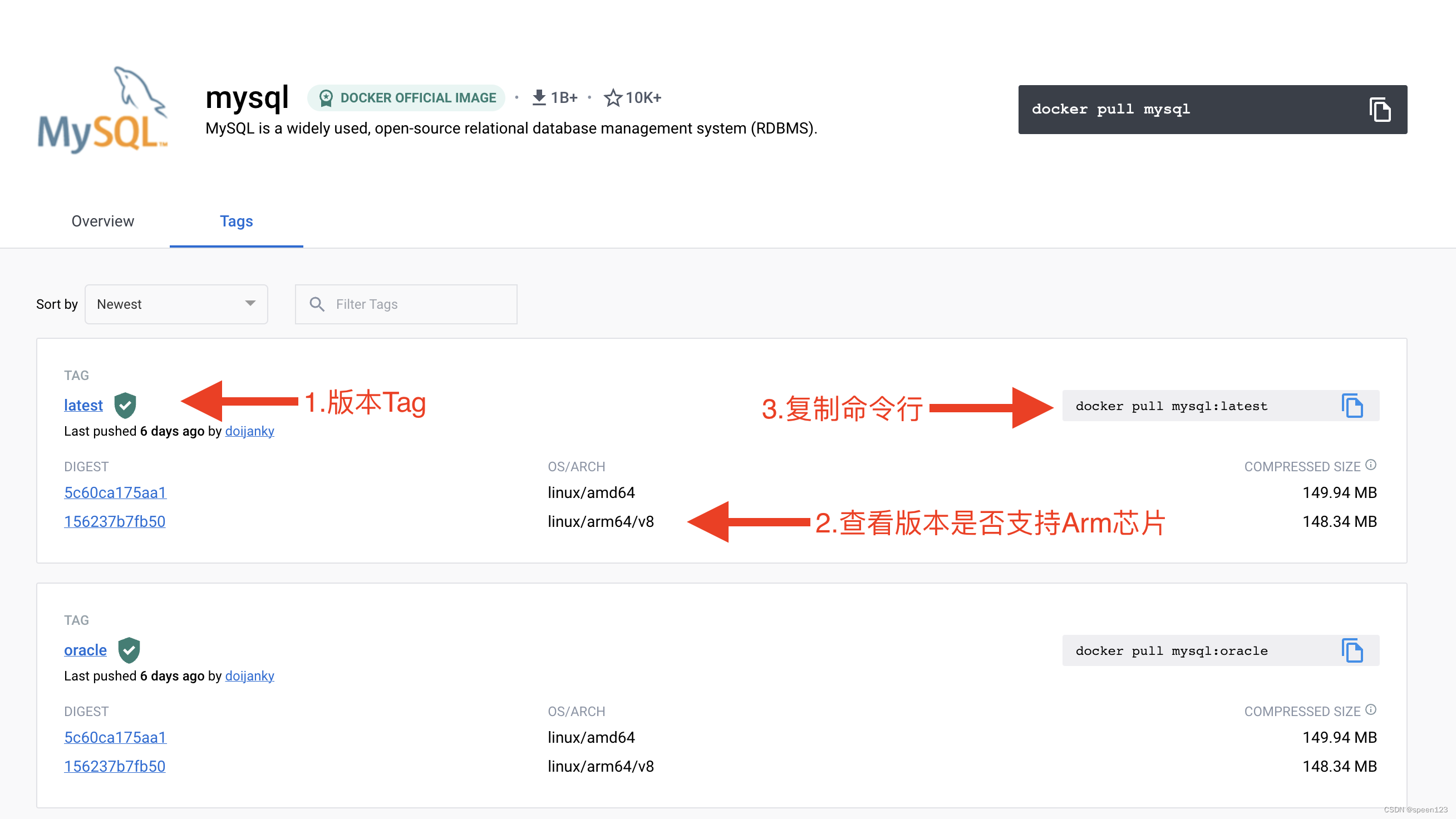Switch to the Tags tab
Screen dimensions: 1456x819
click(x=236, y=221)
